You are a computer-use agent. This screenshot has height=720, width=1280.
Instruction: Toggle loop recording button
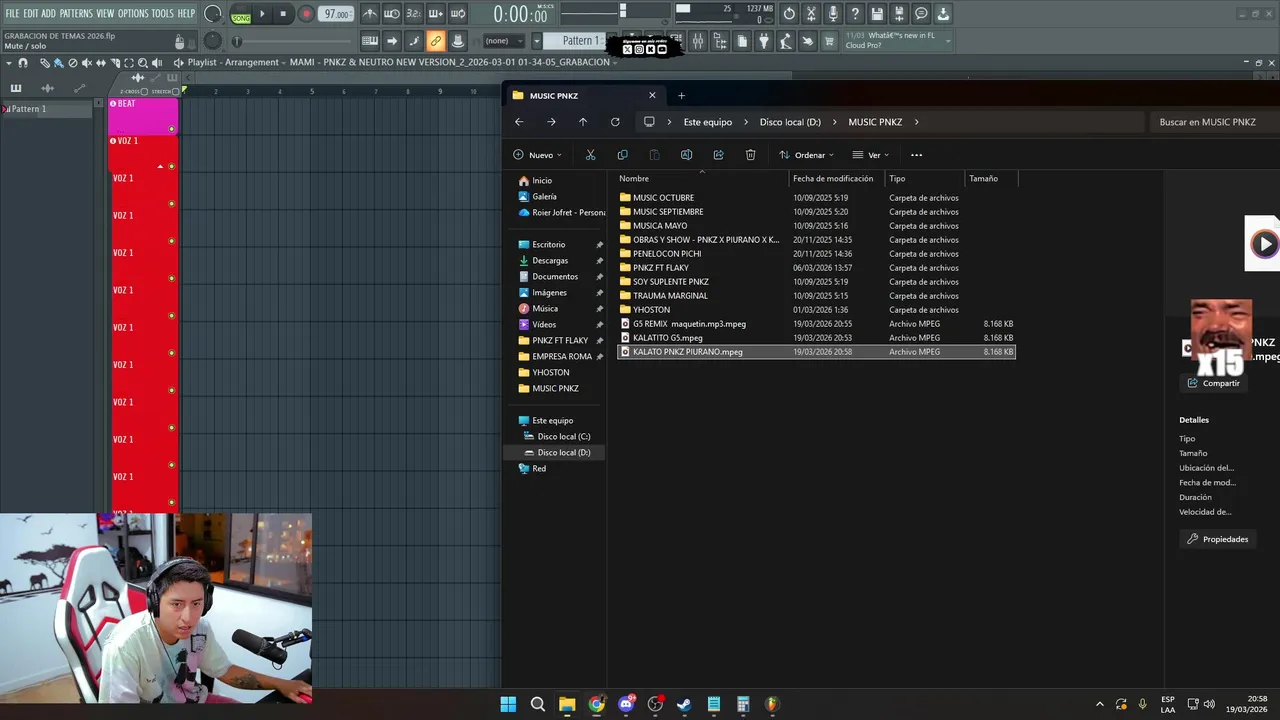pyautogui.click(x=458, y=14)
